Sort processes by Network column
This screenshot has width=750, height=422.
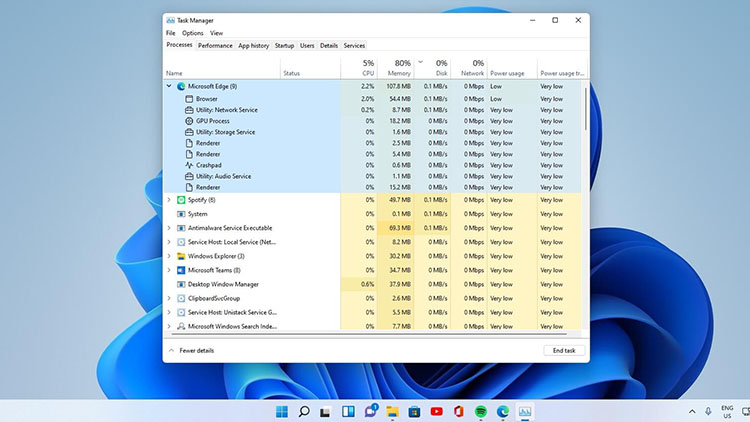coord(469,68)
